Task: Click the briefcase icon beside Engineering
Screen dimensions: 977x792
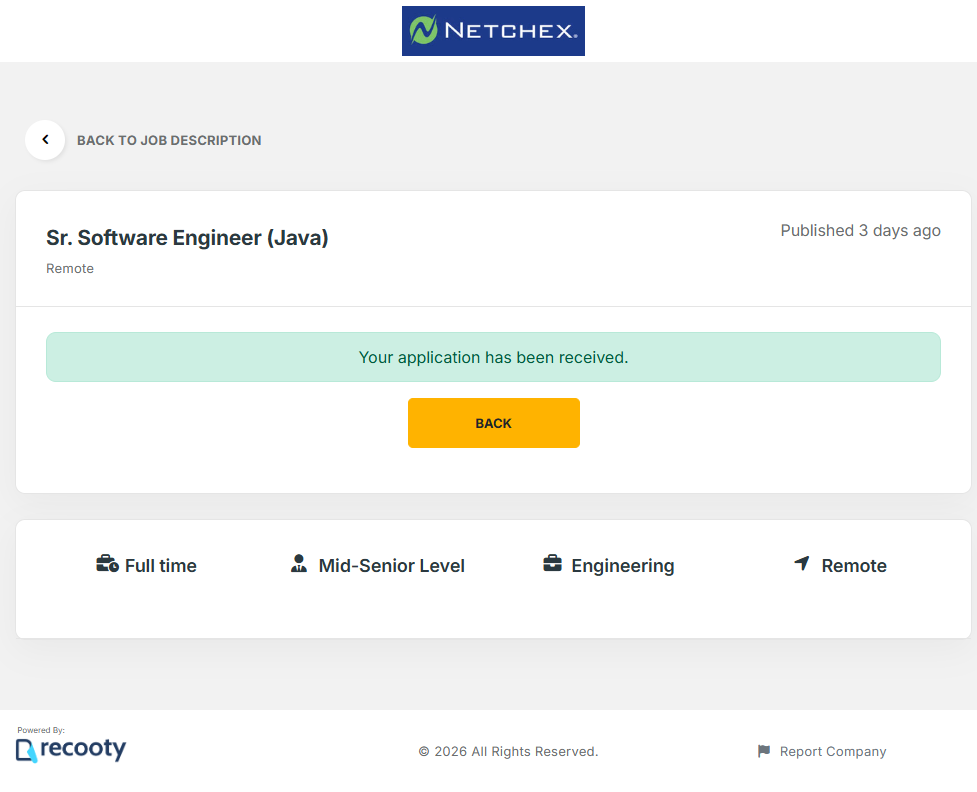Action: (552, 565)
